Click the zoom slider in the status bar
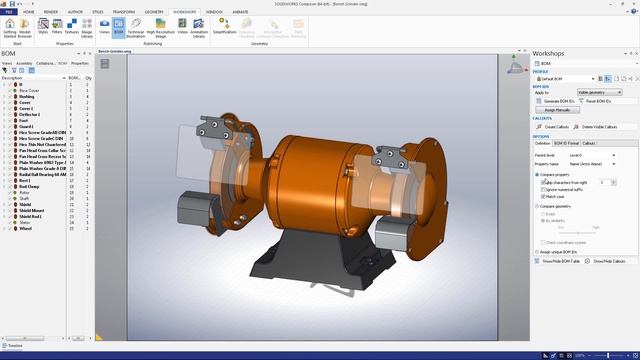The height and width of the screenshot is (360, 640). (x=608, y=356)
